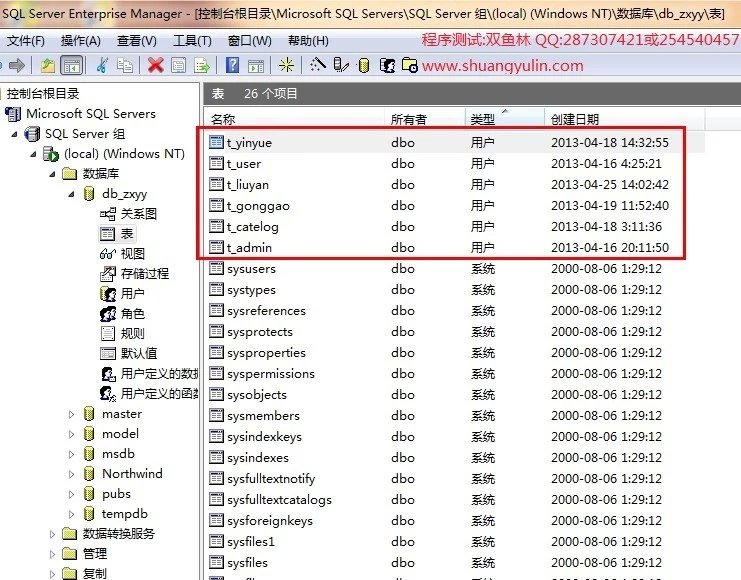741x580 pixels.
Task: Click the Forward arrow toolbar icon
Action: [x=17, y=65]
